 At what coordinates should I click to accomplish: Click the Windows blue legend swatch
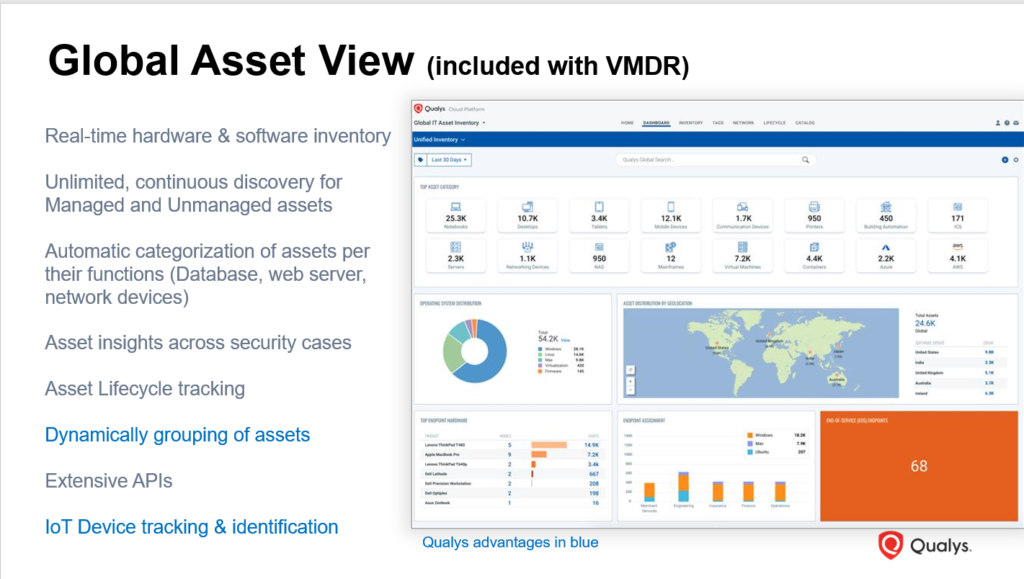540,349
